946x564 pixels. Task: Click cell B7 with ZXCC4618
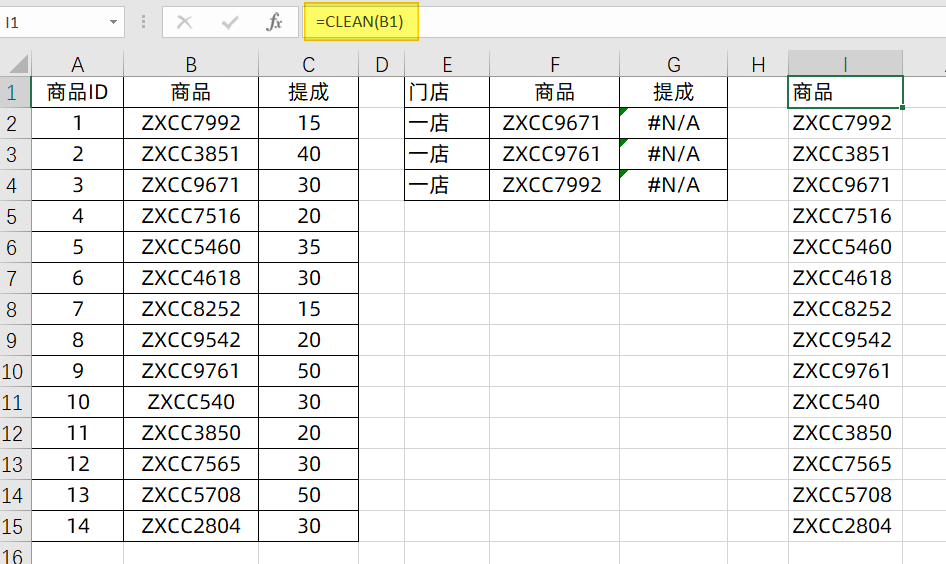coord(191,278)
